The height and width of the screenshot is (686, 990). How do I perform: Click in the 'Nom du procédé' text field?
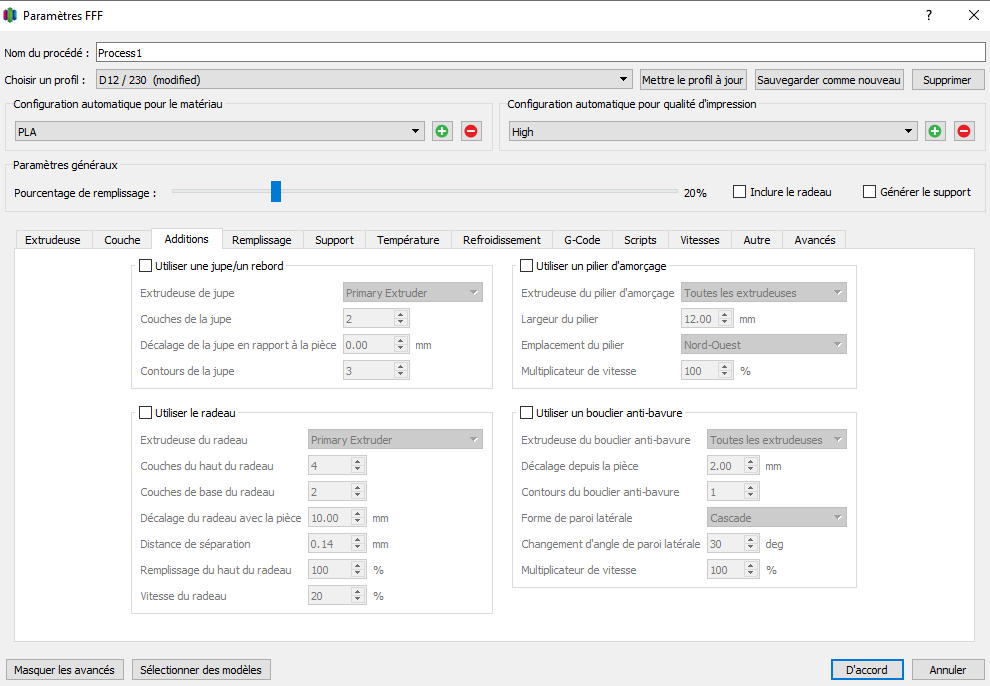[x=540, y=52]
